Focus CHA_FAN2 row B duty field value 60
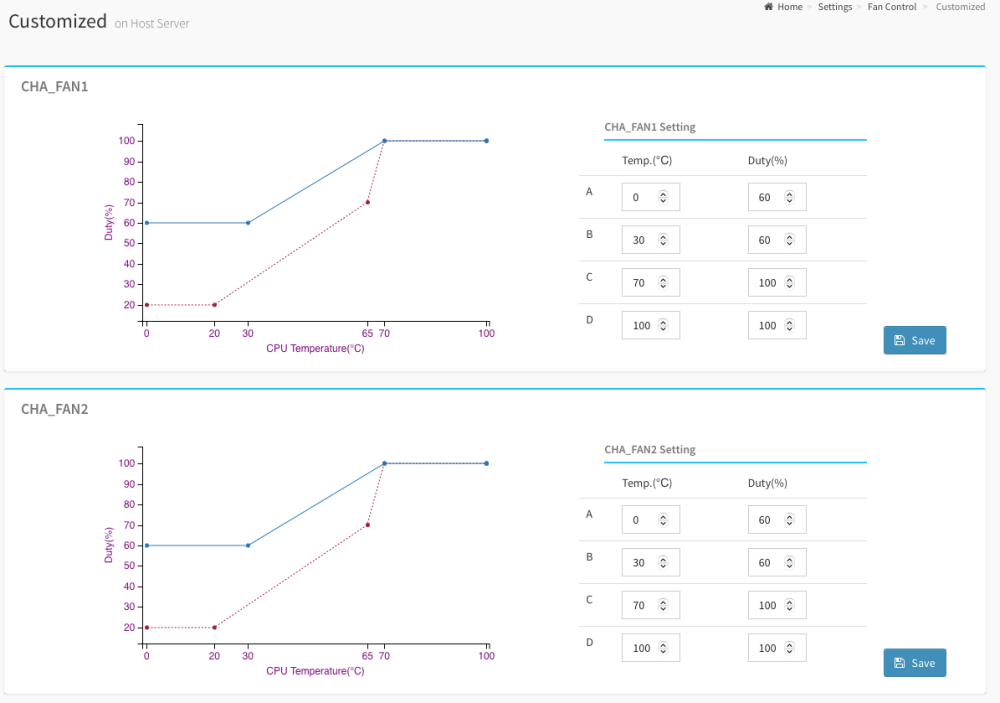The height and width of the screenshot is (703, 1000). [x=777, y=563]
